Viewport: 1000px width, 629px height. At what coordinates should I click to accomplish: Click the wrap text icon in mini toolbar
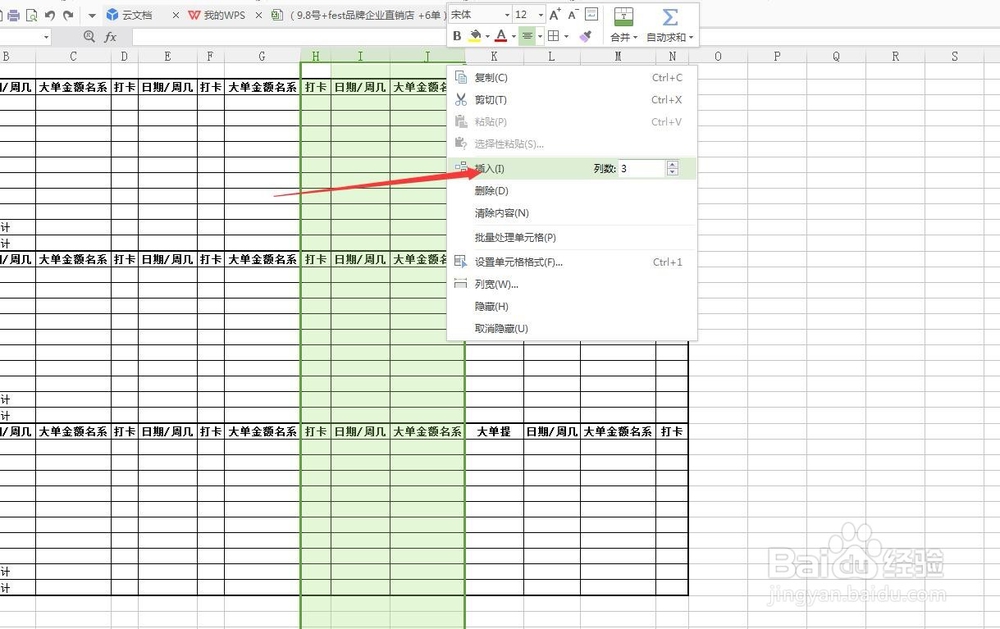(x=591, y=14)
